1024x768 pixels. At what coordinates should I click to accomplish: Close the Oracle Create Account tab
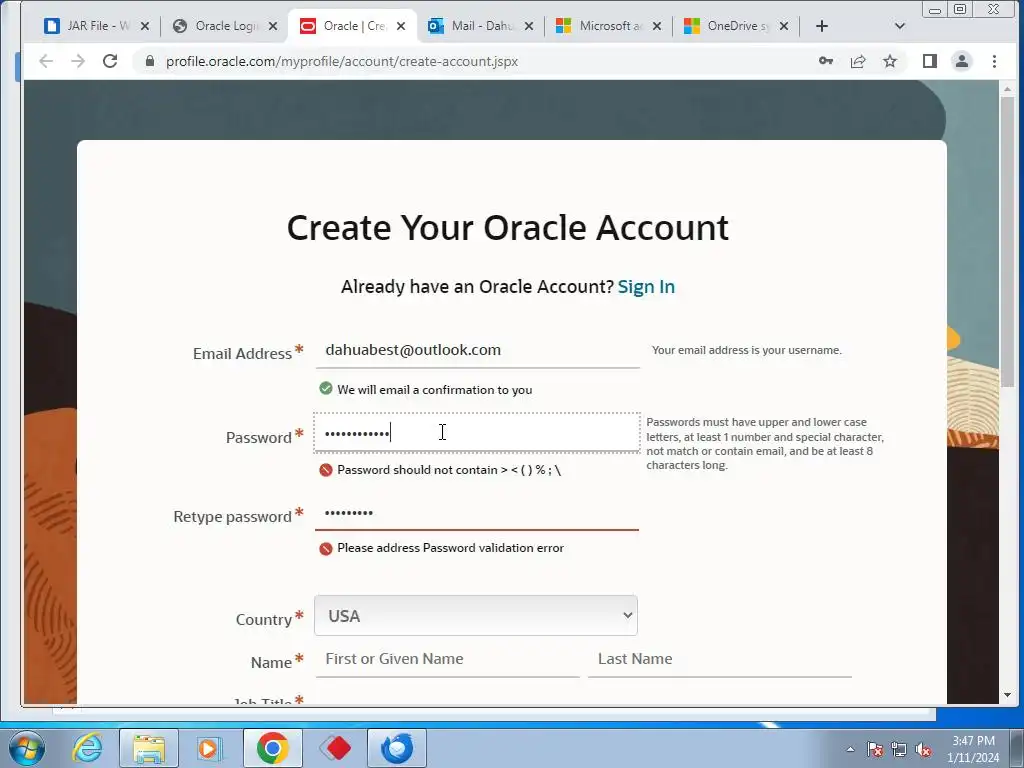[401, 26]
